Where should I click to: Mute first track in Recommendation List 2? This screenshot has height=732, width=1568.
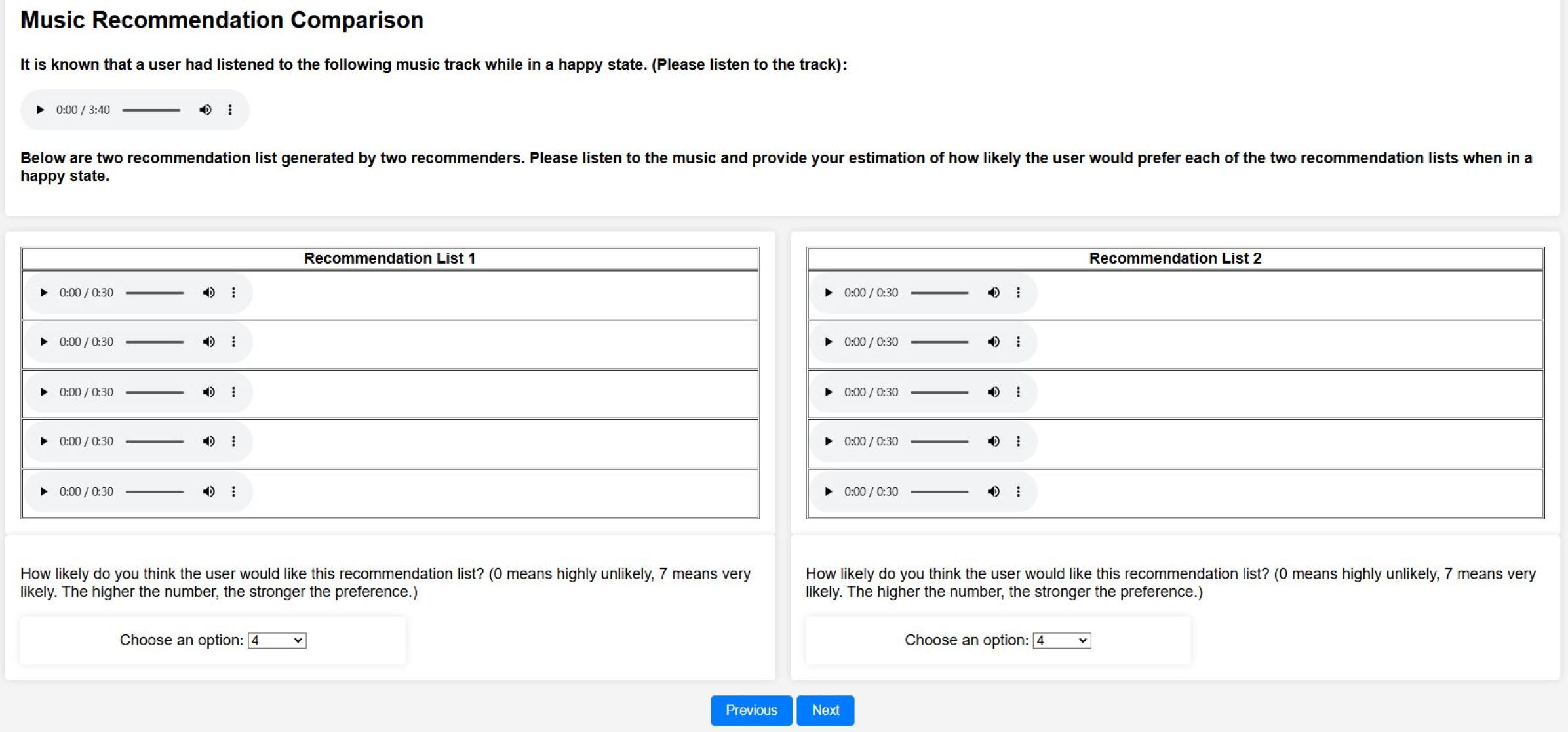click(993, 293)
